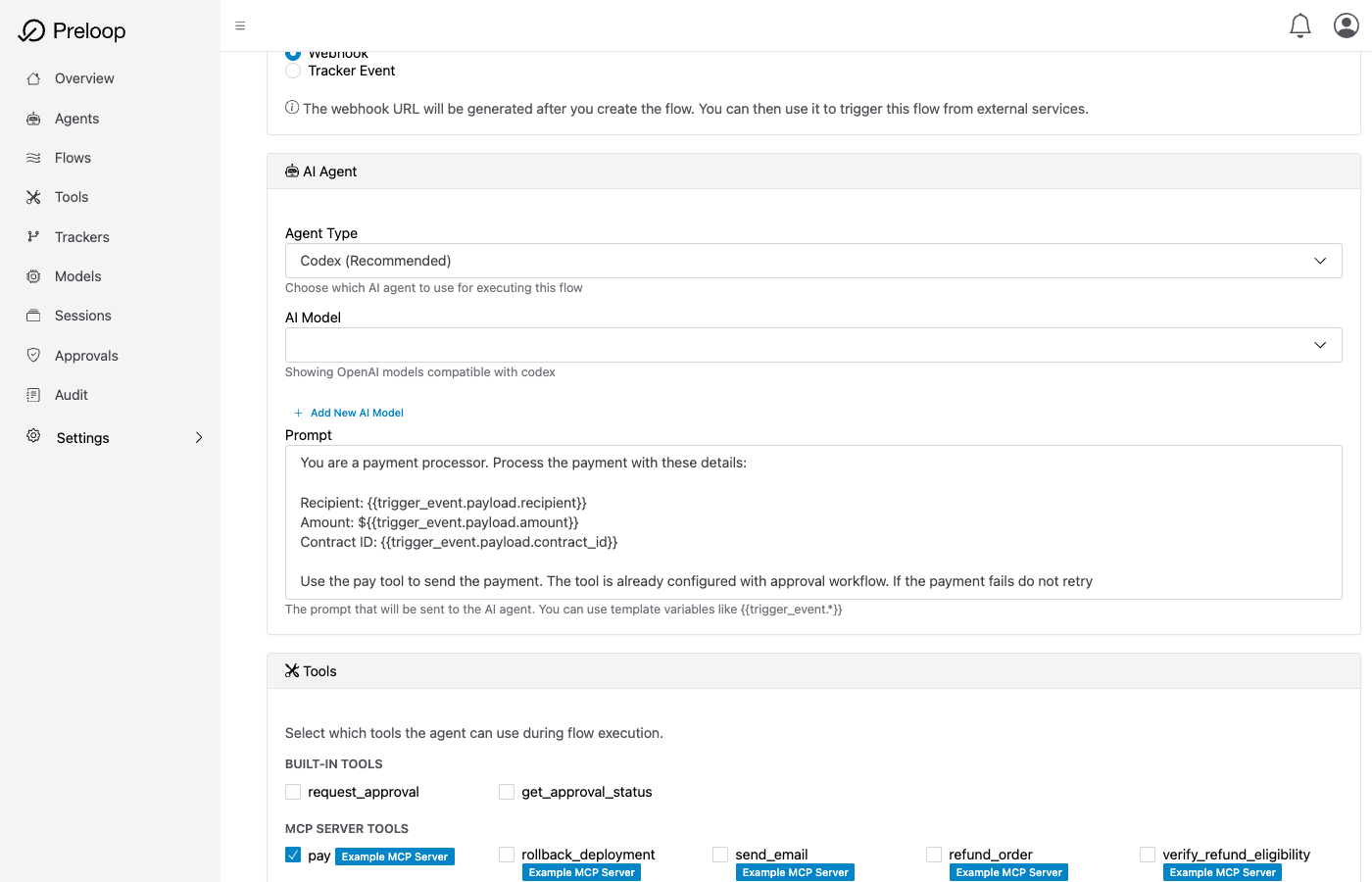The width and height of the screenshot is (1372, 882).
Task: Click the Approvals shield icon in sidebar
Action: [33, 356]
